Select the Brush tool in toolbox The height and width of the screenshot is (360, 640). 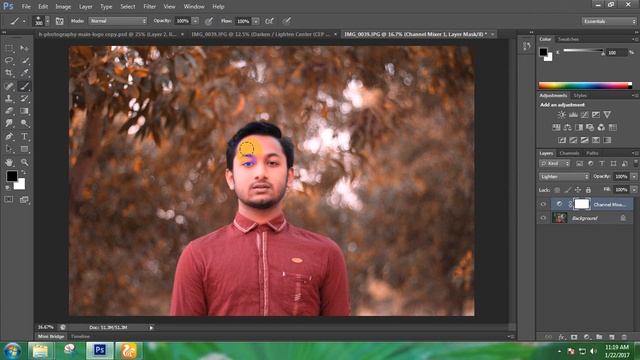tap(24, 86)
